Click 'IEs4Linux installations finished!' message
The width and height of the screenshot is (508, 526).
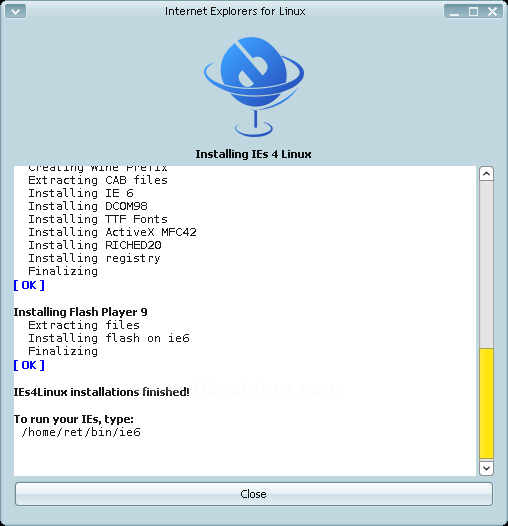click(x=102, y=392)
